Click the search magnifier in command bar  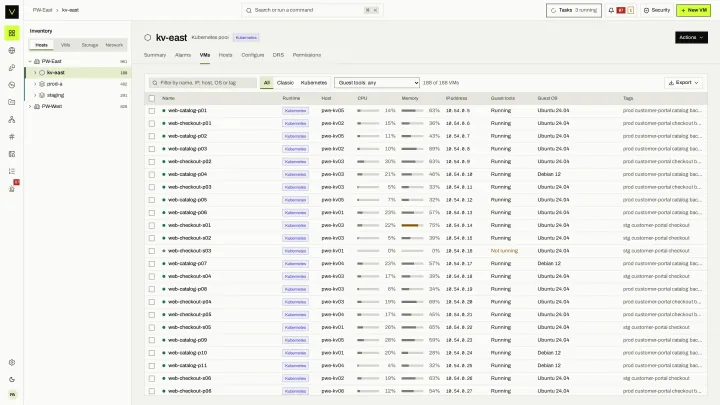[x=248, y=10]
